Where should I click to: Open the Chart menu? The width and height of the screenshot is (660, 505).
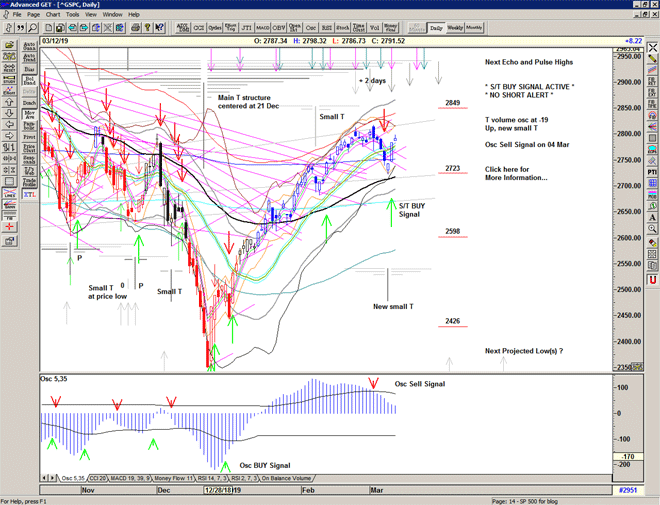coord(52,15)
